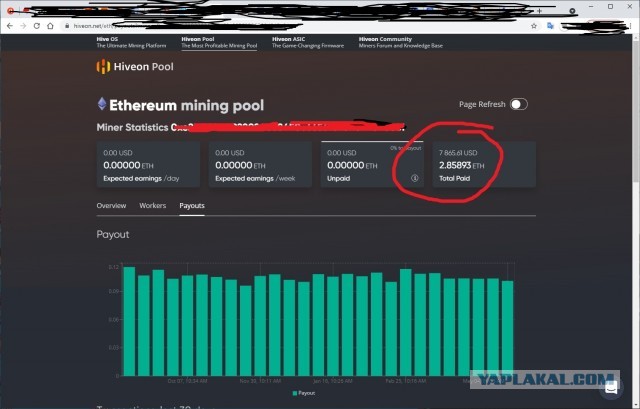Click the Expected earnings /day card
The width and height of the screenshot is (640, 409).
click(x=148, y=164)
